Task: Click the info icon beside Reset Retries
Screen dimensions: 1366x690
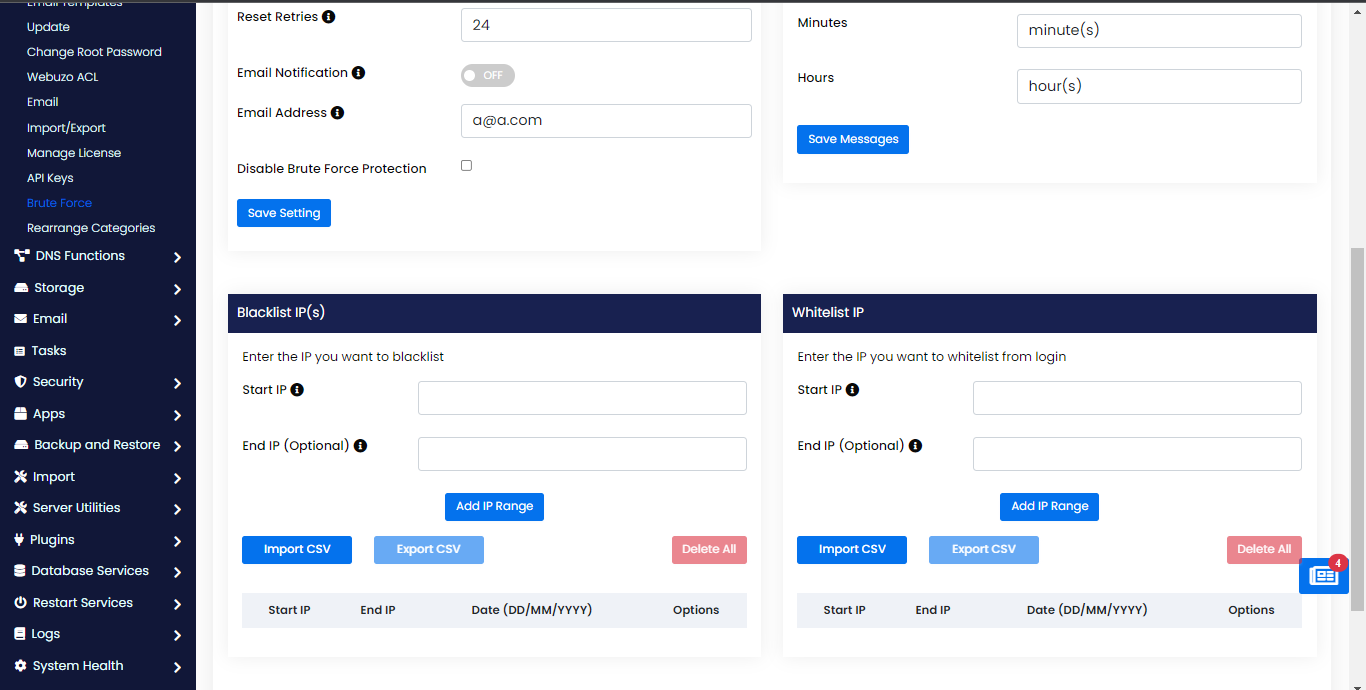Action: tap(329, 17)
